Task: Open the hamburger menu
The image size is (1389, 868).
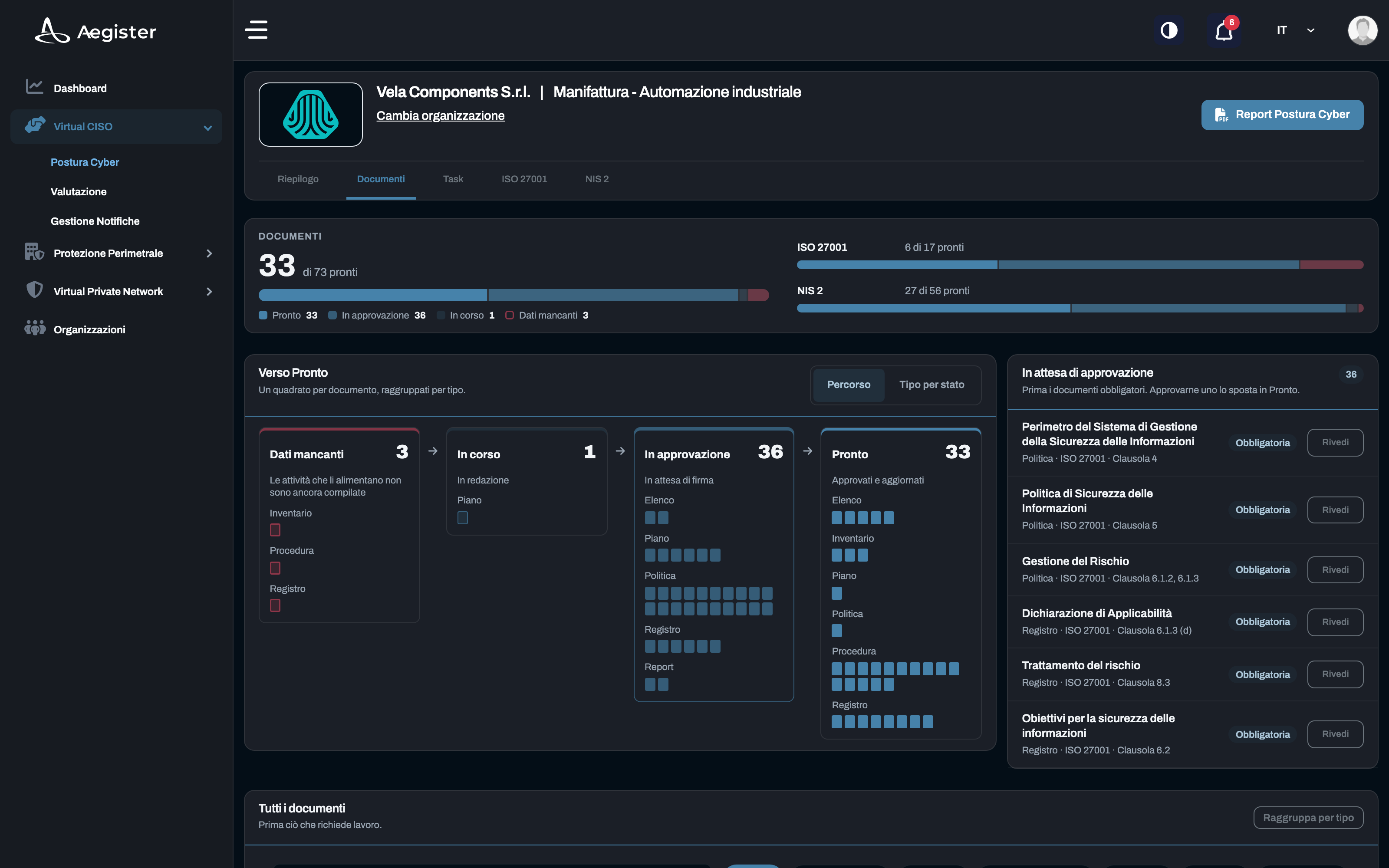Action: tap(256, 30)
